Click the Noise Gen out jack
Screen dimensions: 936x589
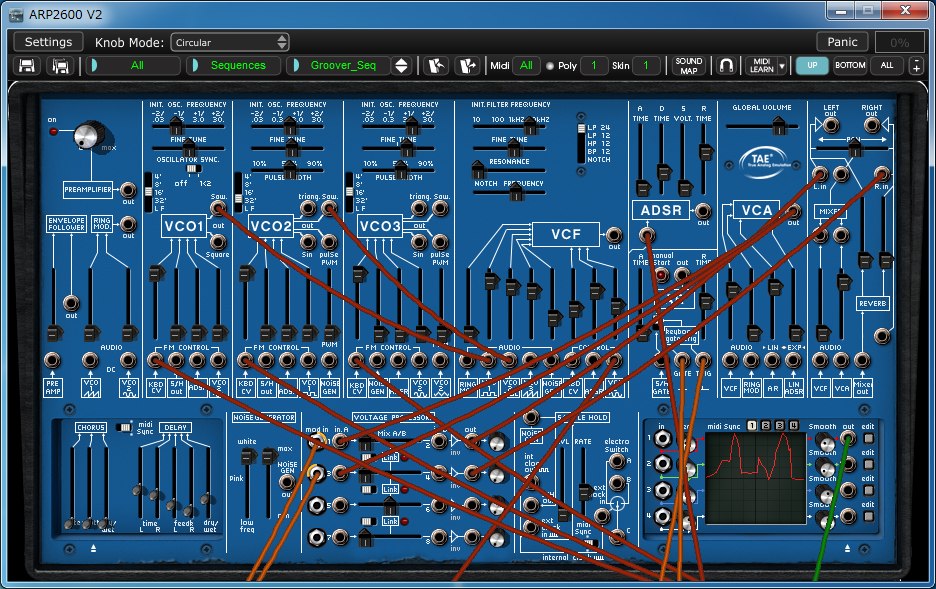coord(287,482)
